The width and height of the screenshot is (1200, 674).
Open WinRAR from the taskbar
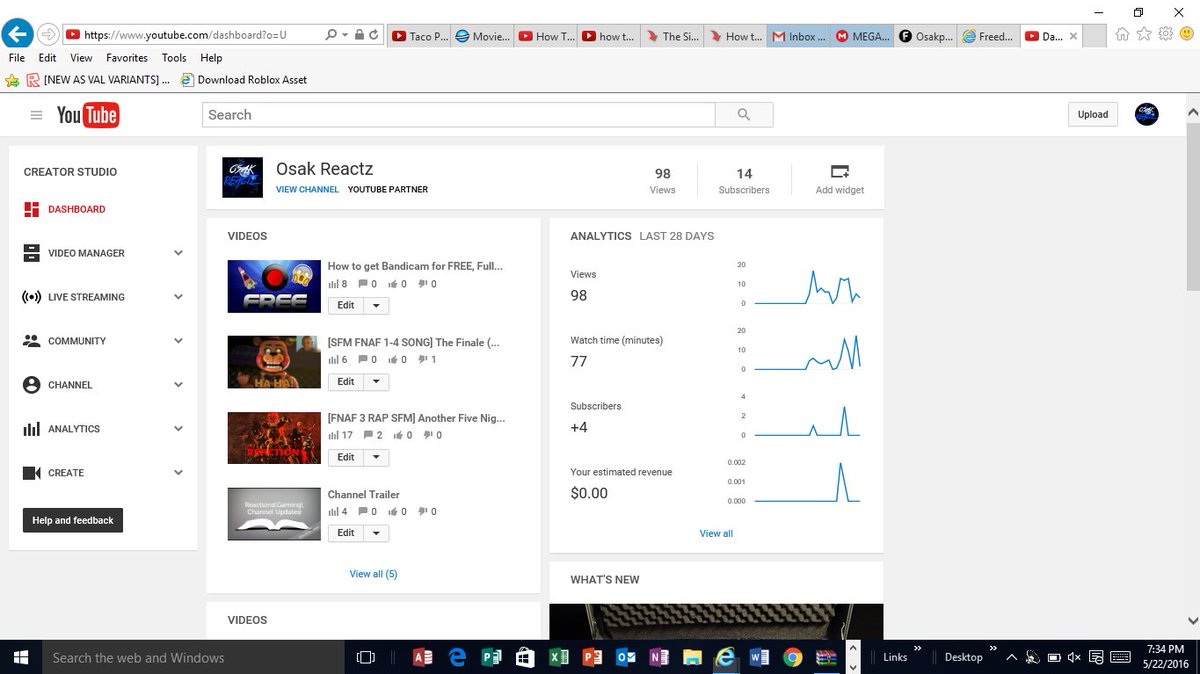[827, 657]
